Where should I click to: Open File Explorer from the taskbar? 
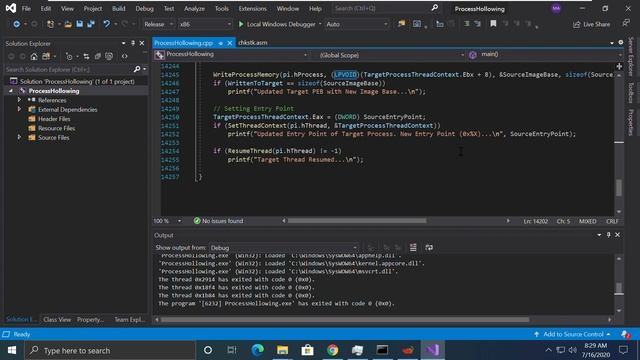282,350
